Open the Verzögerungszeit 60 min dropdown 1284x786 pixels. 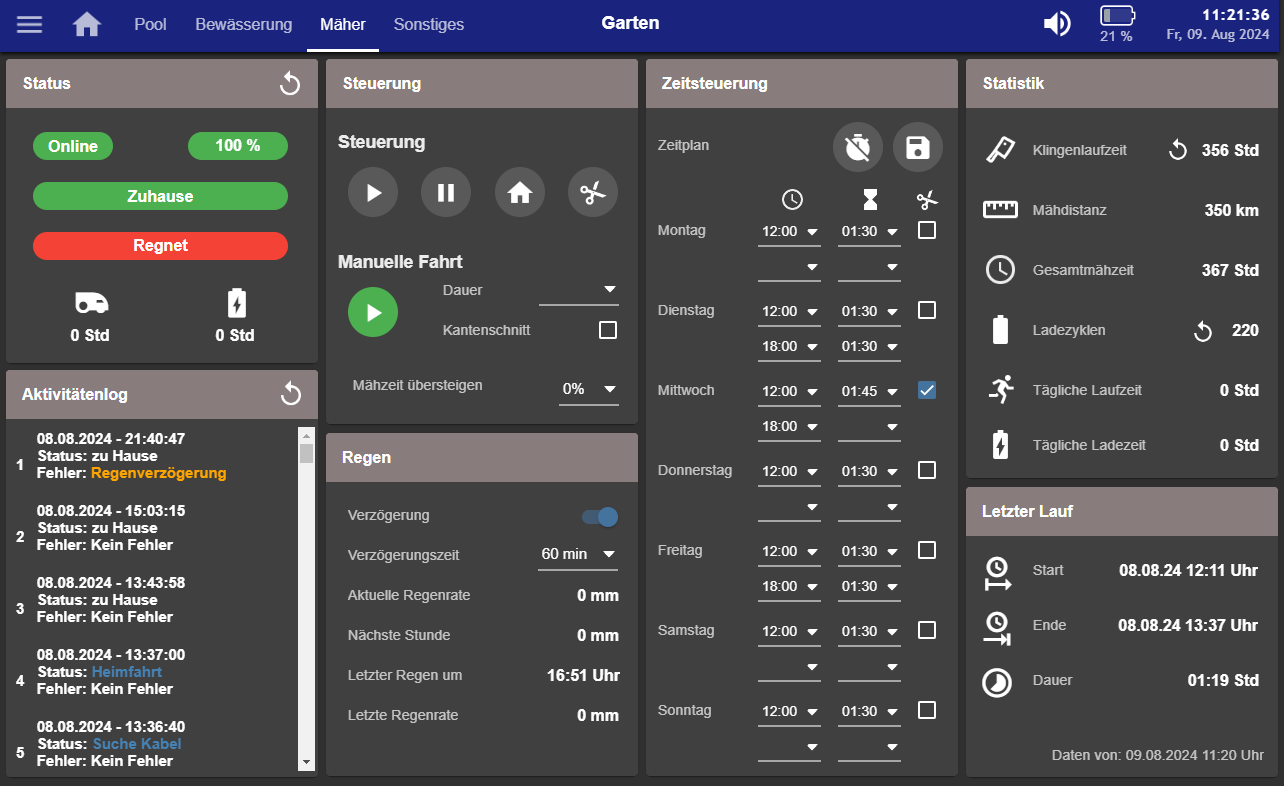pos(578,554)
